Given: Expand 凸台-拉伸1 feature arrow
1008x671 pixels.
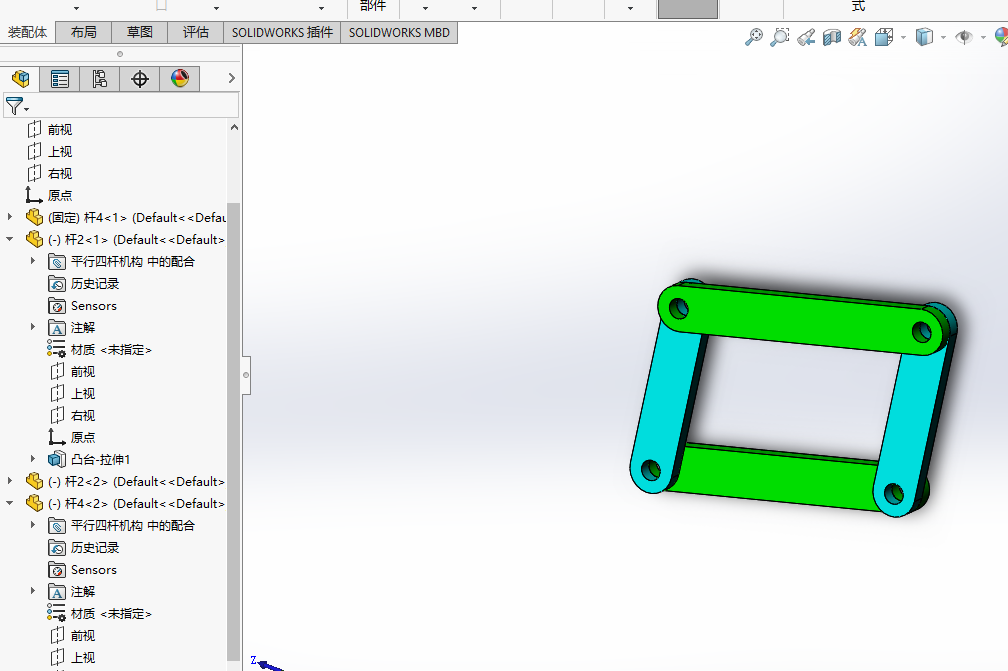Looking at the screenshot, I should (33, 459).
